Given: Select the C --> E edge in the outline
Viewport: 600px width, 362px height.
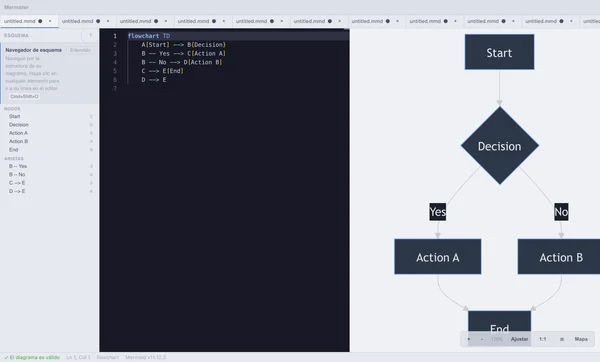Looking at the screenshot, I should pyautogui.click(x=49, y=183).
